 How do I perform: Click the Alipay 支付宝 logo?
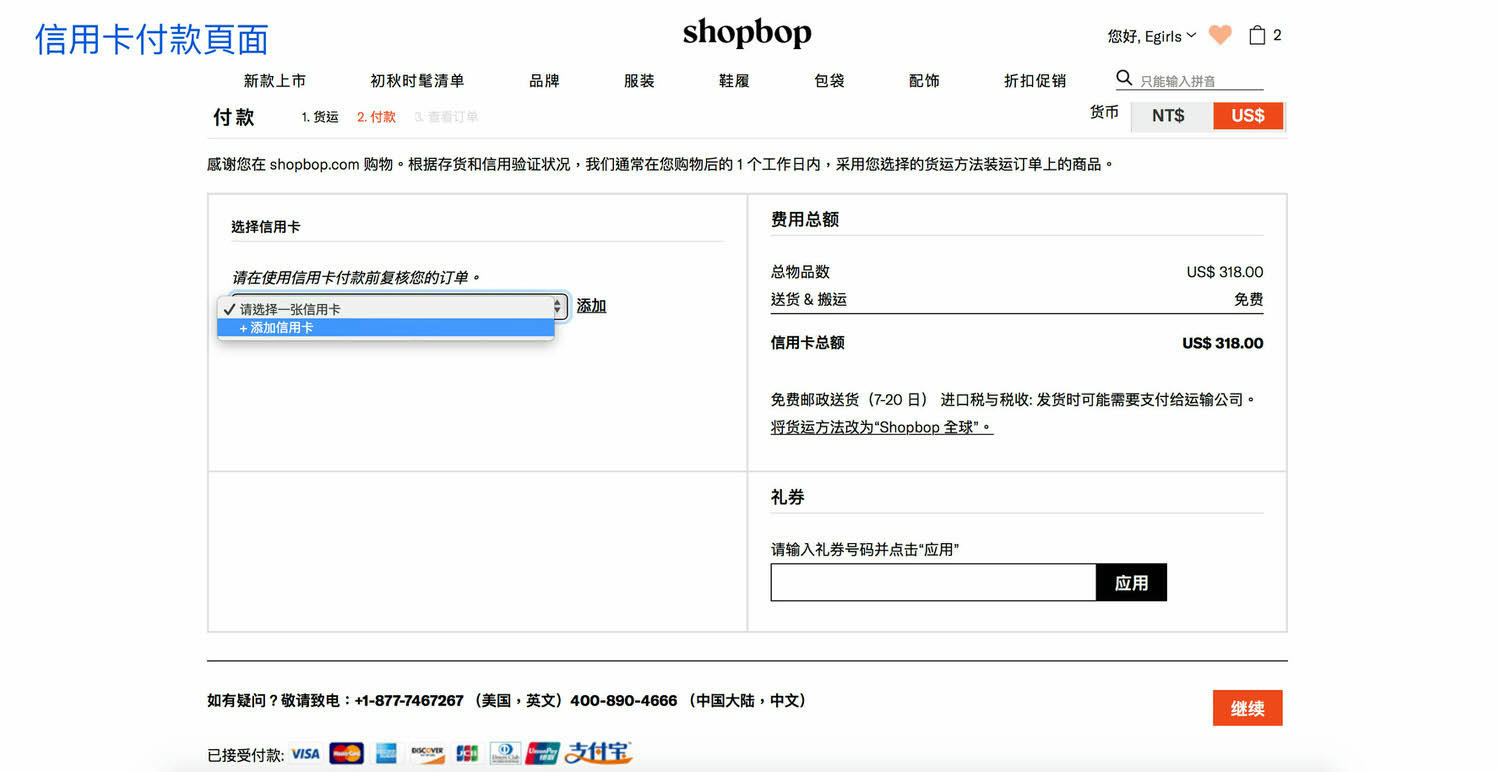point(598,752)
